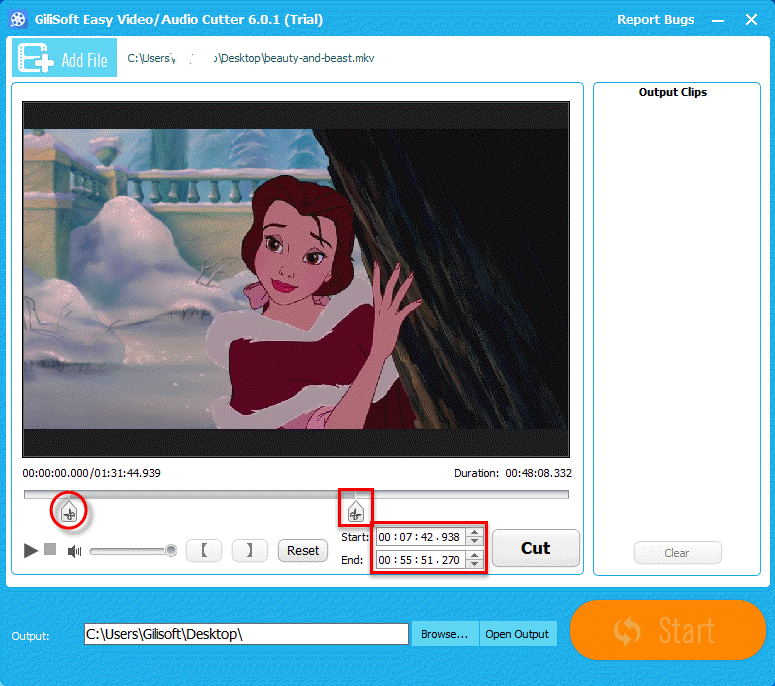Stop video playback

(50, 549)
